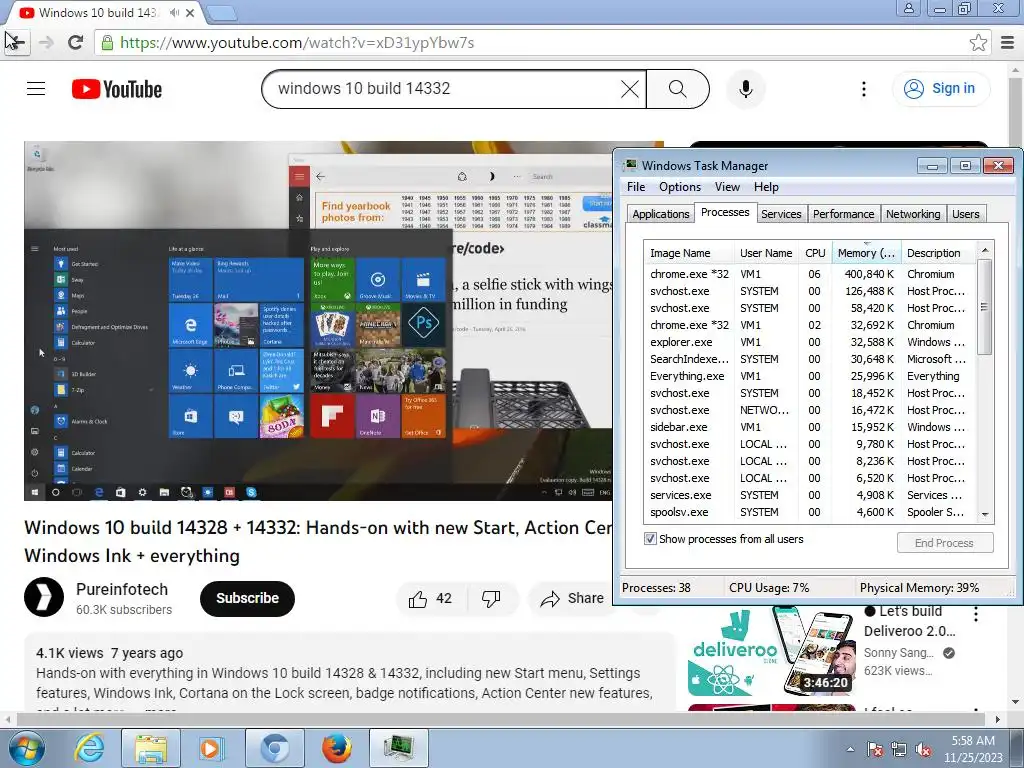Click the YouTube search magnifier button

tap(677, 89)
